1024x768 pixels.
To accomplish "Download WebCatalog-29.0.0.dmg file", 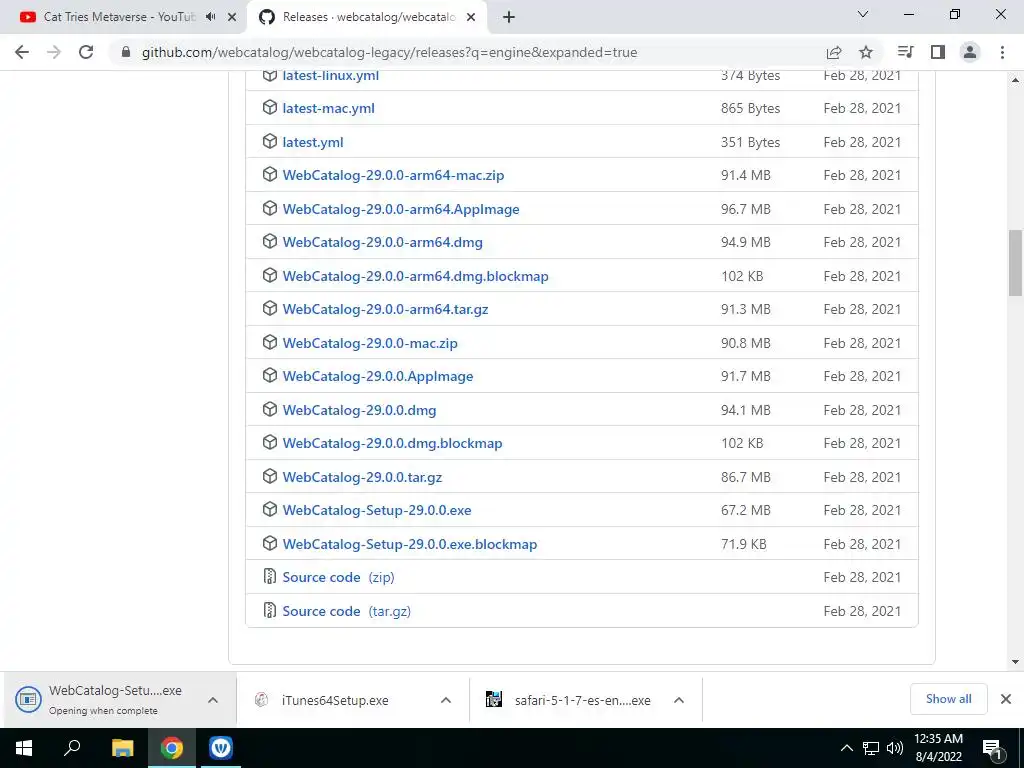I will click(x=359, y=410).
